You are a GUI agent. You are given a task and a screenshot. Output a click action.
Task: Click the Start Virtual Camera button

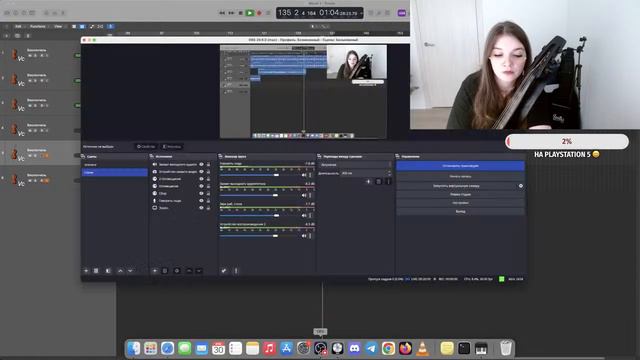456,186
